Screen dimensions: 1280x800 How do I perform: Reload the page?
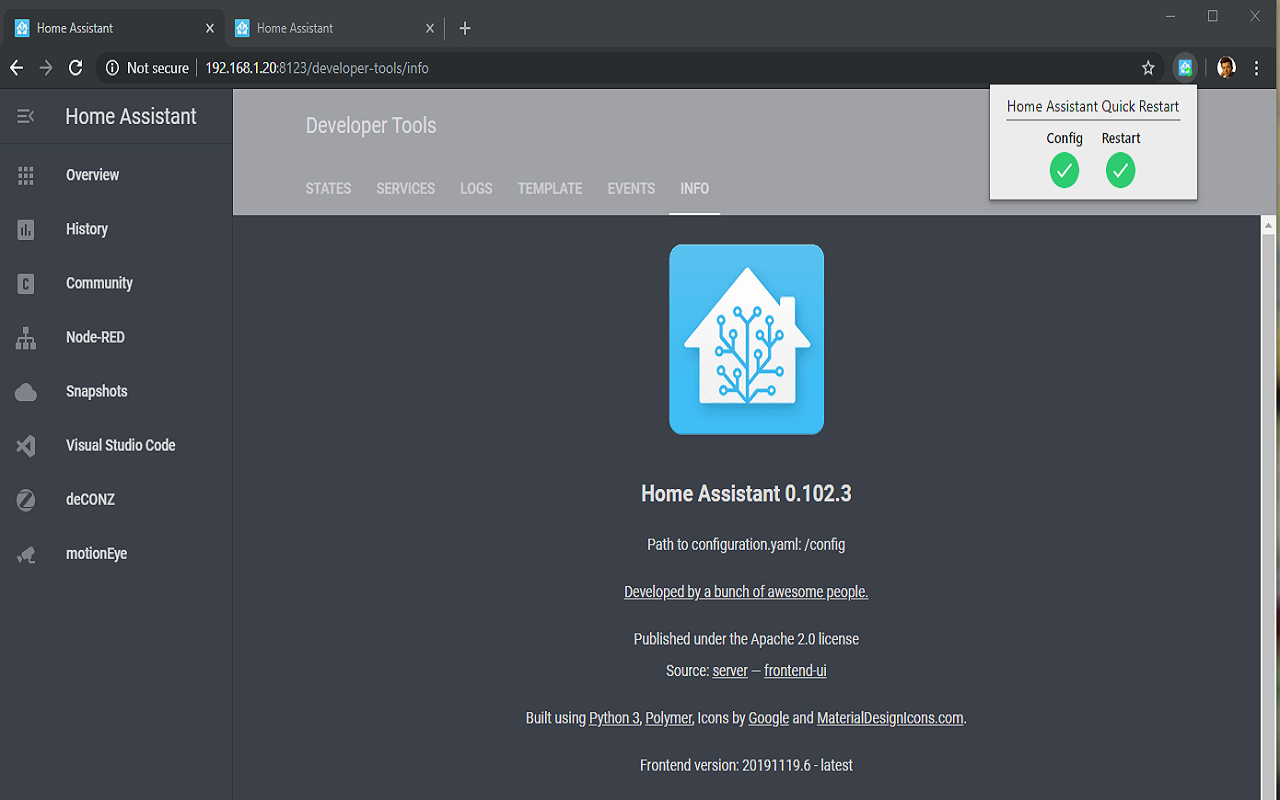tap(75, 68)
